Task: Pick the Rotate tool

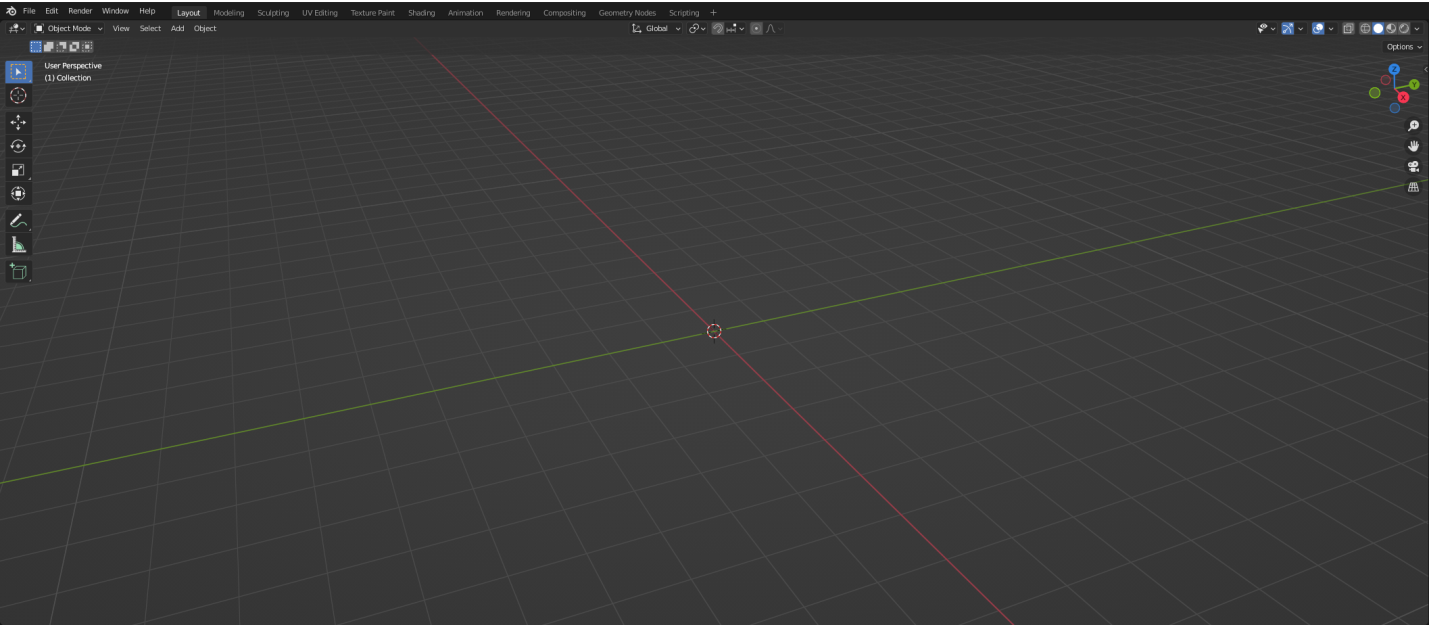Action: point(18,146)
